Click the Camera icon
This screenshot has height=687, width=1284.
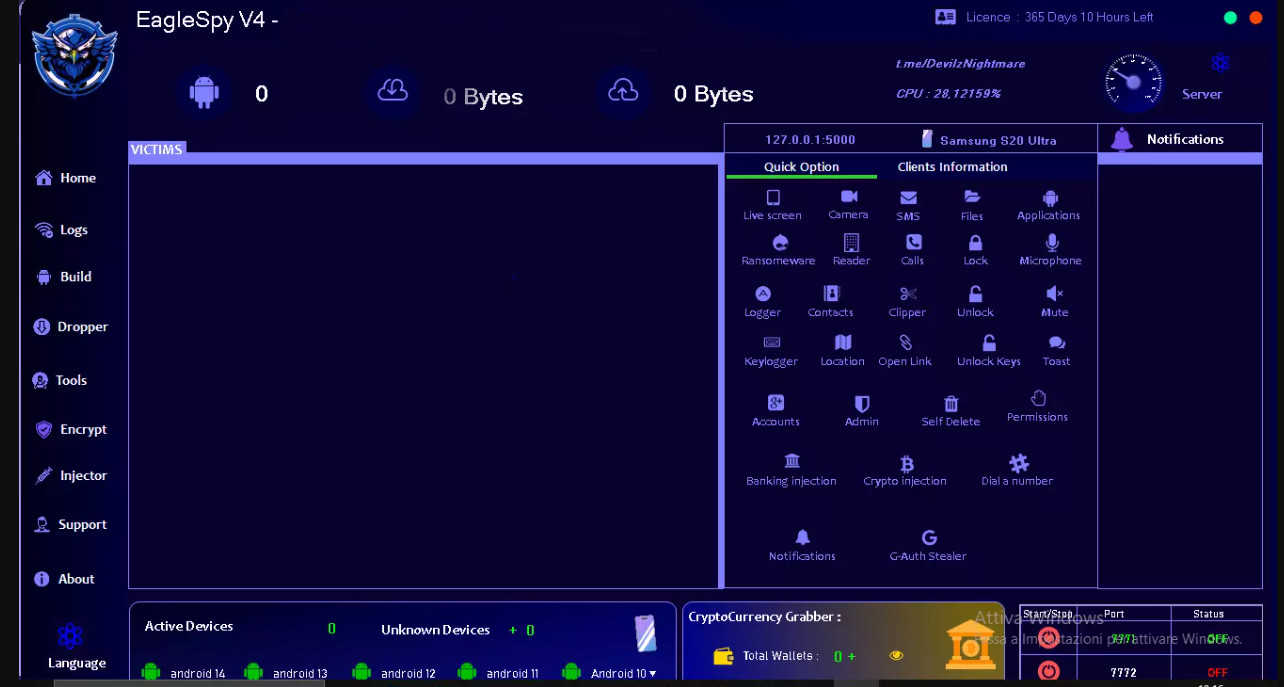849,196
